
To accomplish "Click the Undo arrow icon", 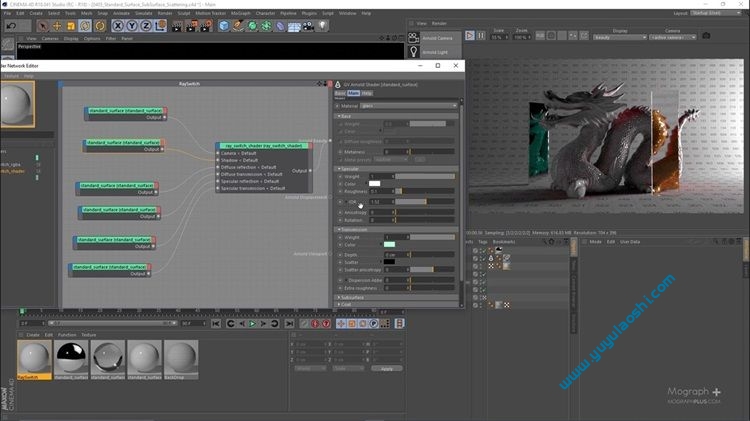I will pos(11,26).
